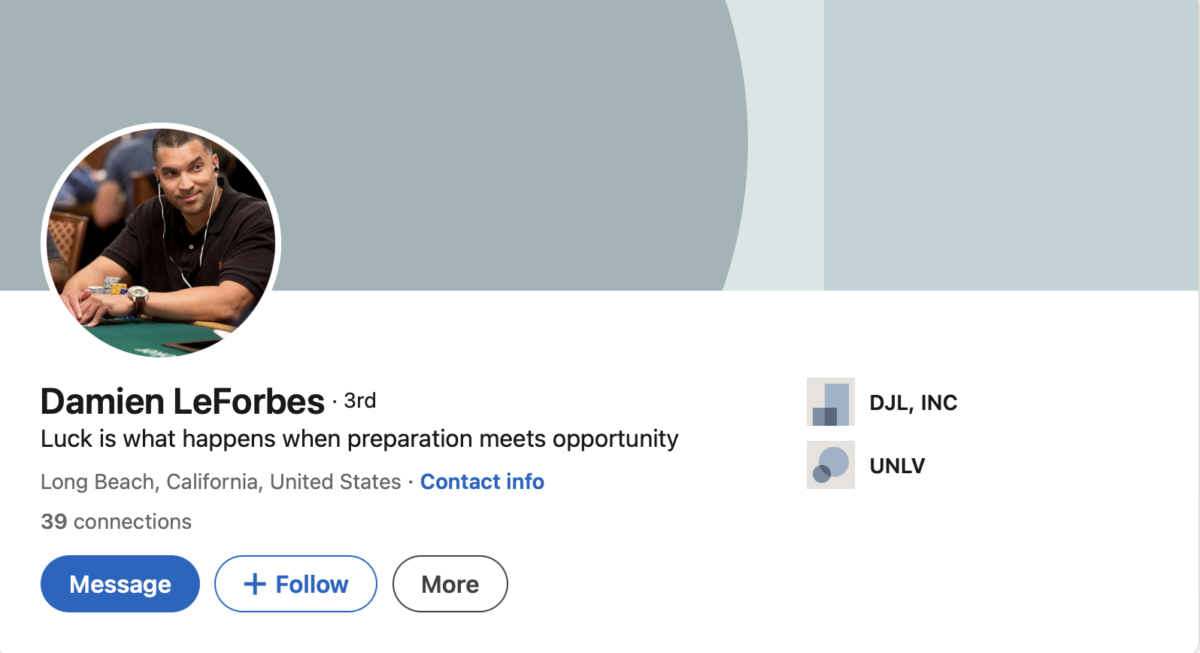Screen dimensions: 1200x653
Task: Open Damien LeForbes' profile photo
Action: point(161,240)
